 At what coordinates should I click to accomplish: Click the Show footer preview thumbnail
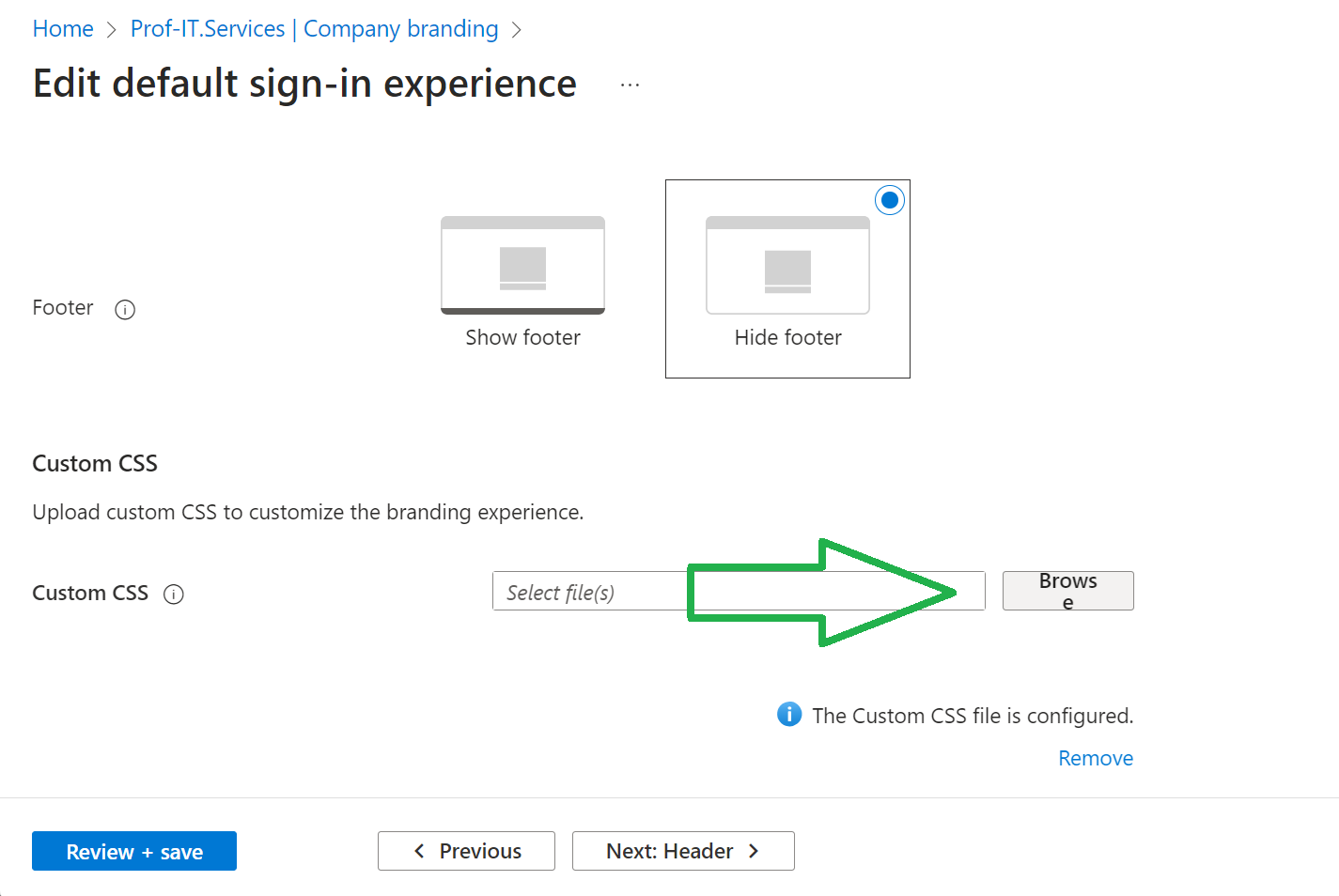[x=522, y=266]
